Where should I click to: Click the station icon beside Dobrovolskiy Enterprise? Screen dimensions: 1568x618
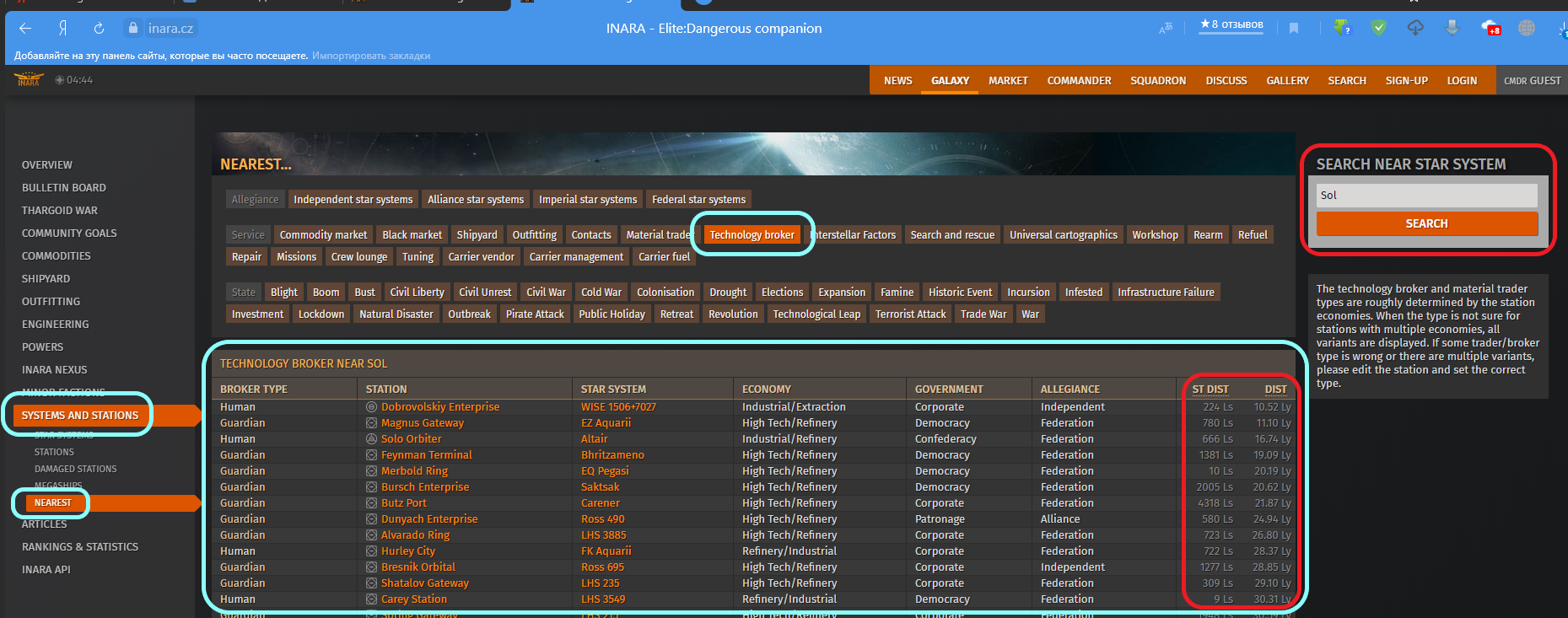coord(371,407)
